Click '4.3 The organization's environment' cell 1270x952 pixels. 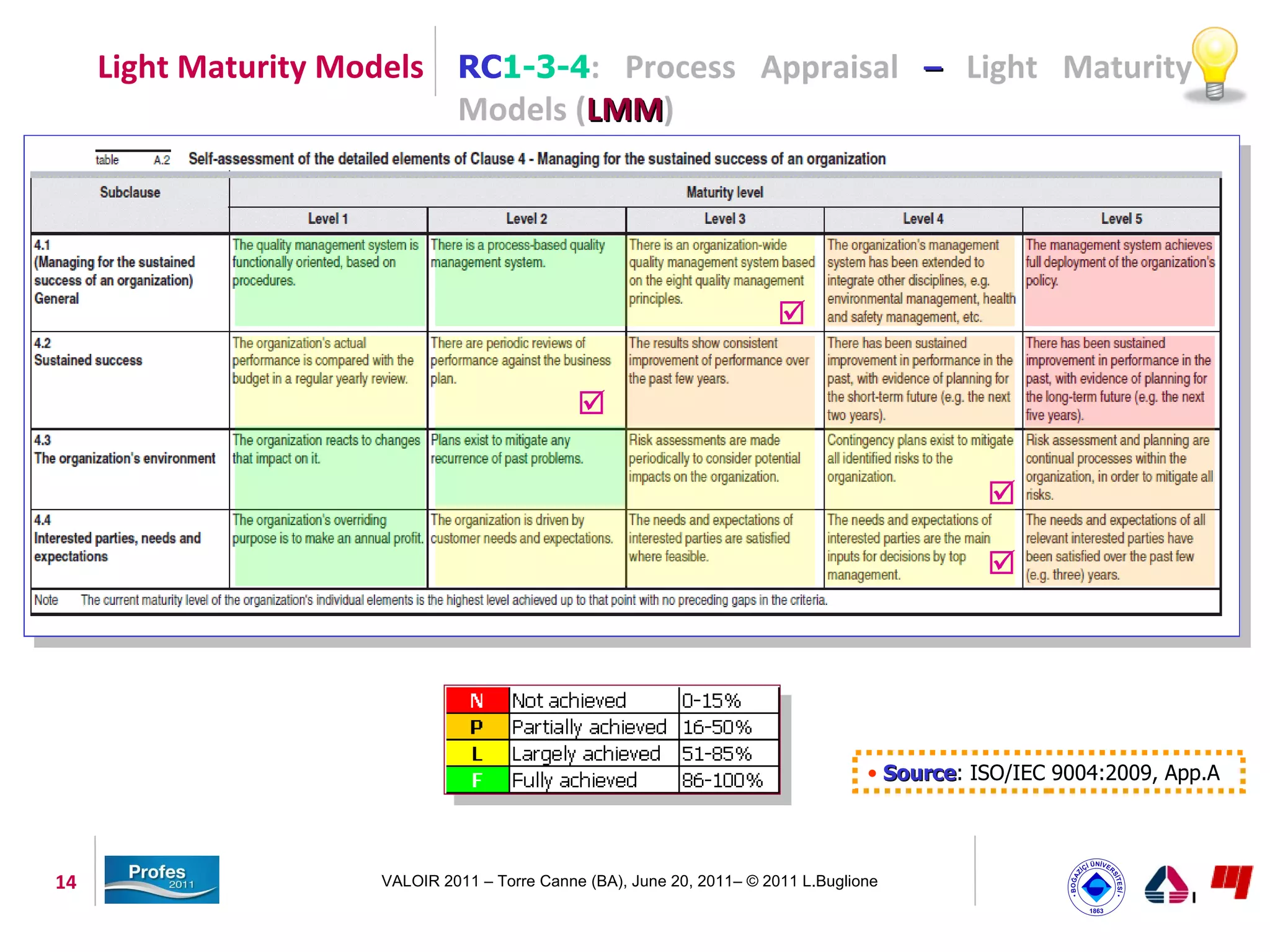click(x=130, y=469)
